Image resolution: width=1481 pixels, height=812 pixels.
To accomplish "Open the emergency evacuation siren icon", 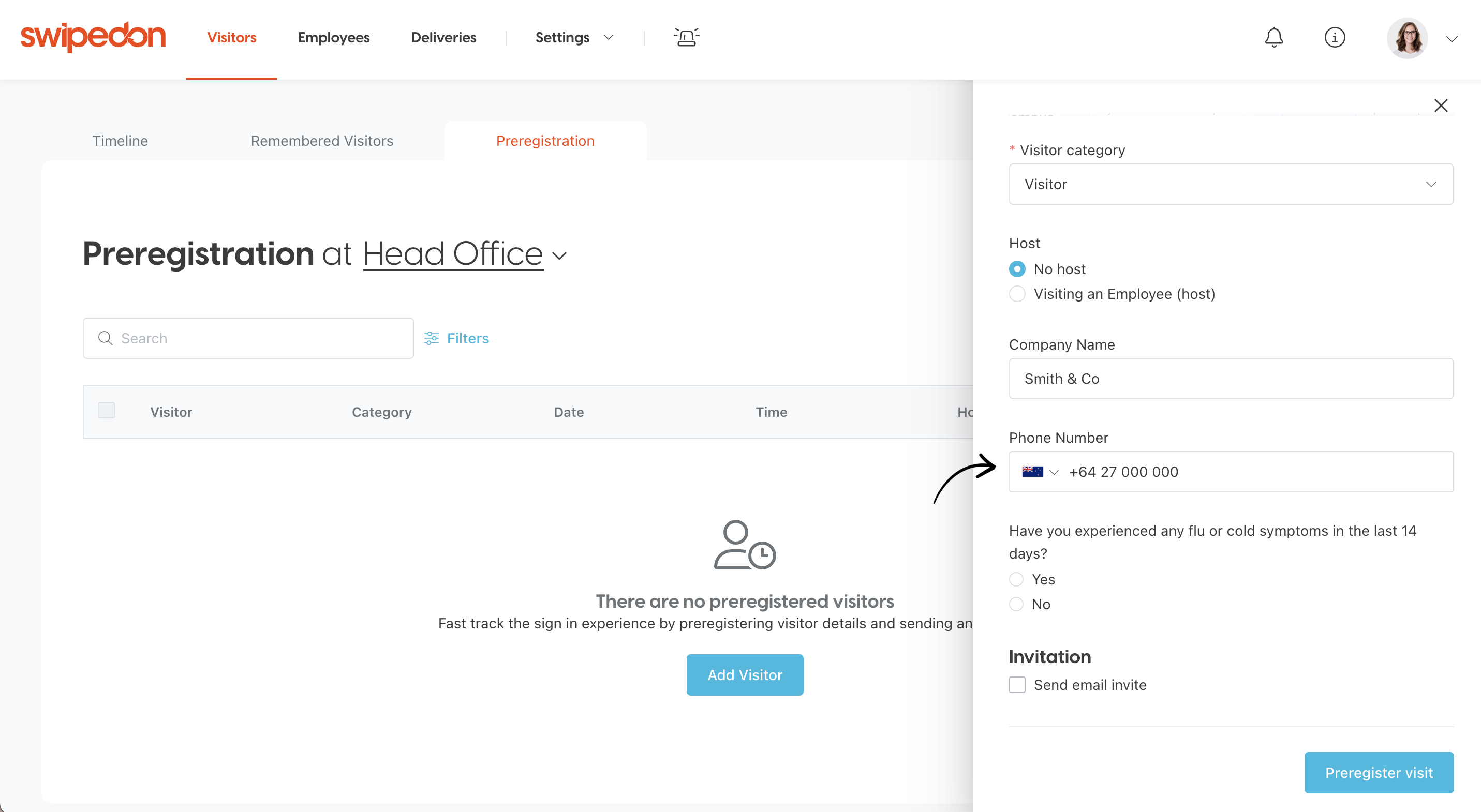I will tap(687, 37).
